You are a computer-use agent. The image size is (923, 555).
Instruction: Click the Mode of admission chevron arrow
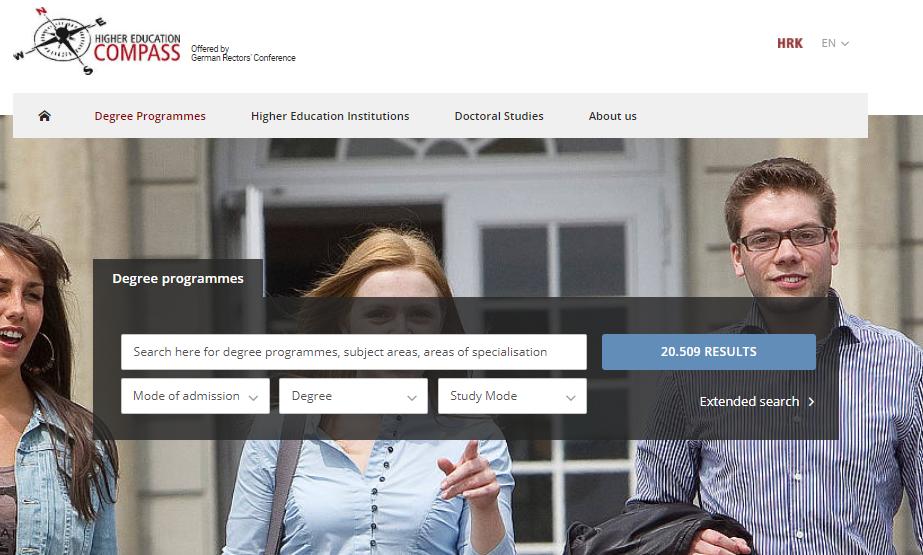click(x=253, y=397)
